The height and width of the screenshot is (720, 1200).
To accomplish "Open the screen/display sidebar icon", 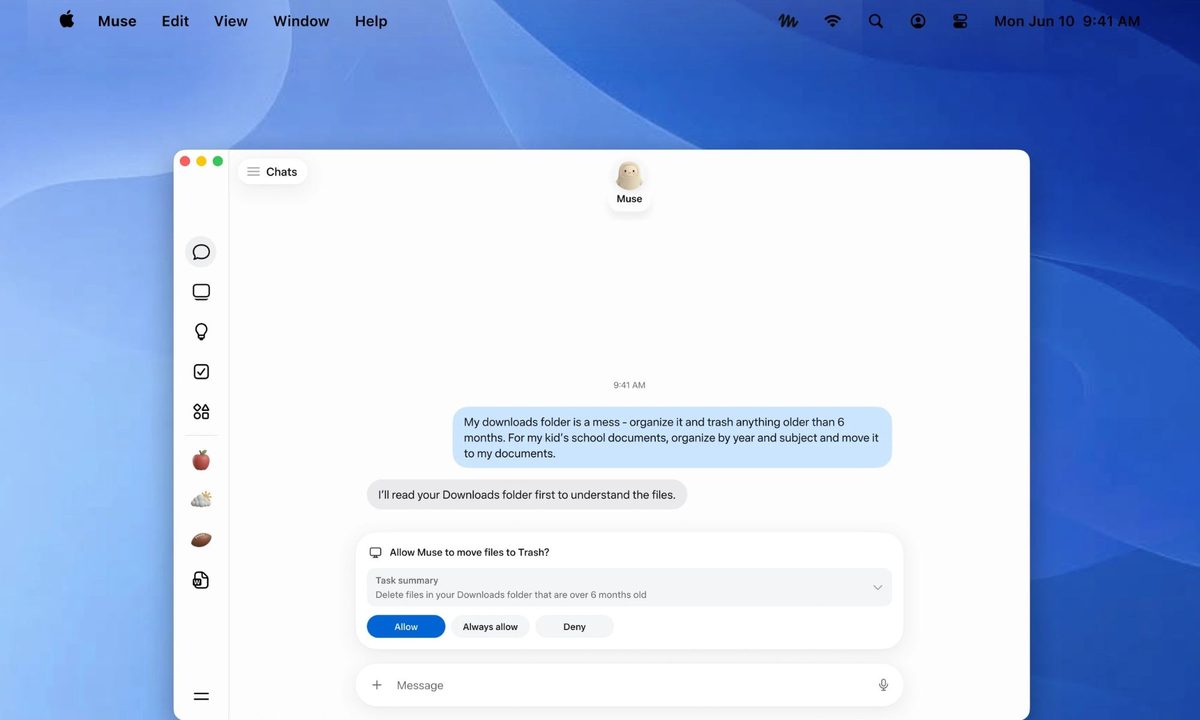I will (201, 292).
